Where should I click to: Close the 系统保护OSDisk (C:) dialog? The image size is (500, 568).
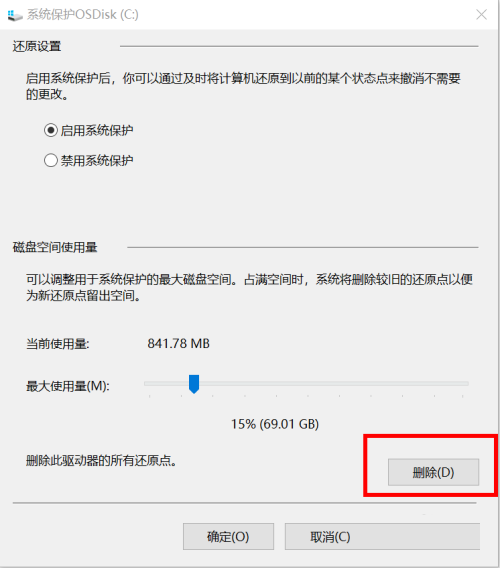pos(481,14)
